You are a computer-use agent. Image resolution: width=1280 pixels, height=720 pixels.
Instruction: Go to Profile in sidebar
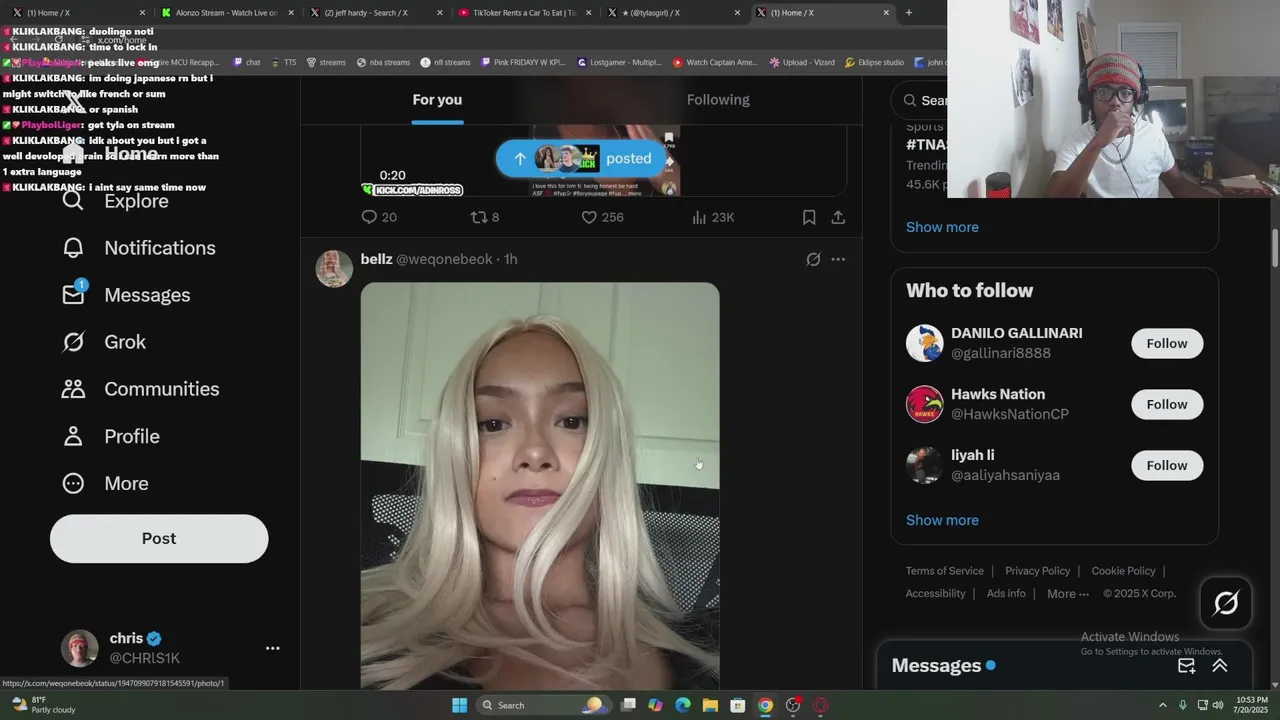[110, 436]
